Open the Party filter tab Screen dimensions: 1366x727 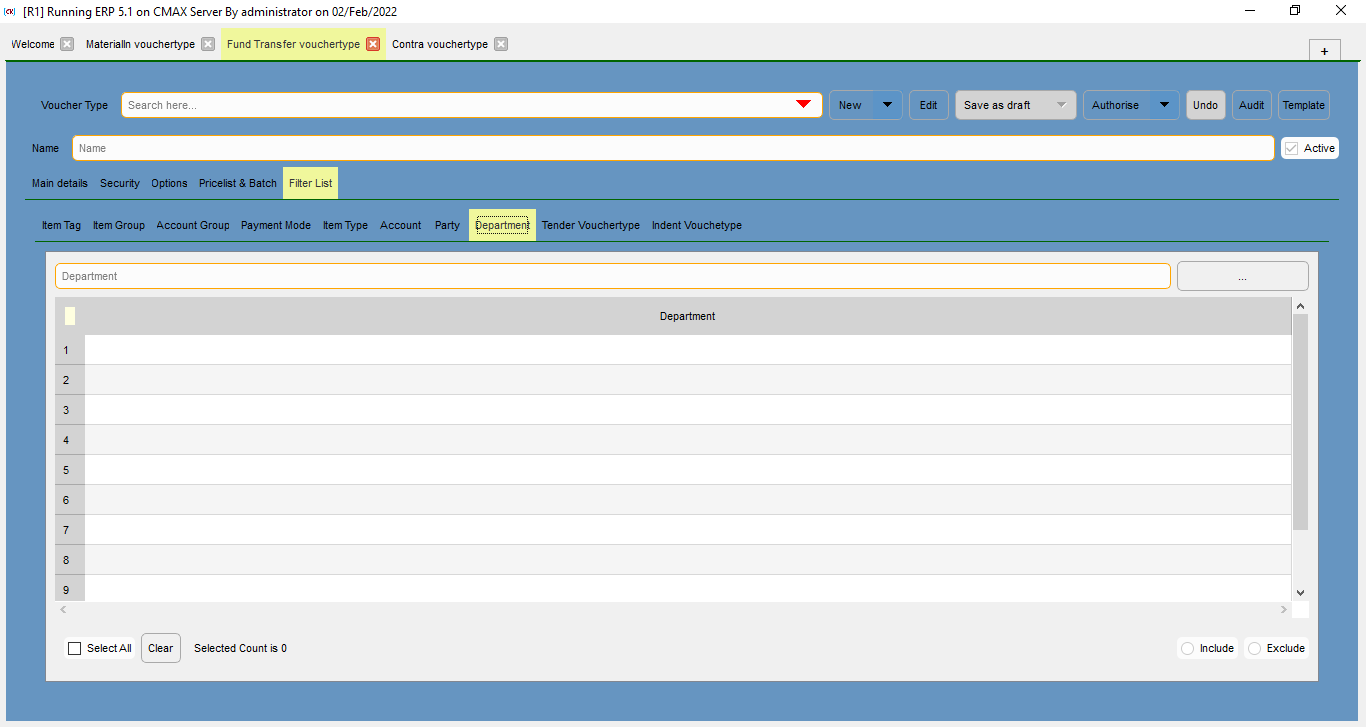pyautogui.click(x=447, y=225)
